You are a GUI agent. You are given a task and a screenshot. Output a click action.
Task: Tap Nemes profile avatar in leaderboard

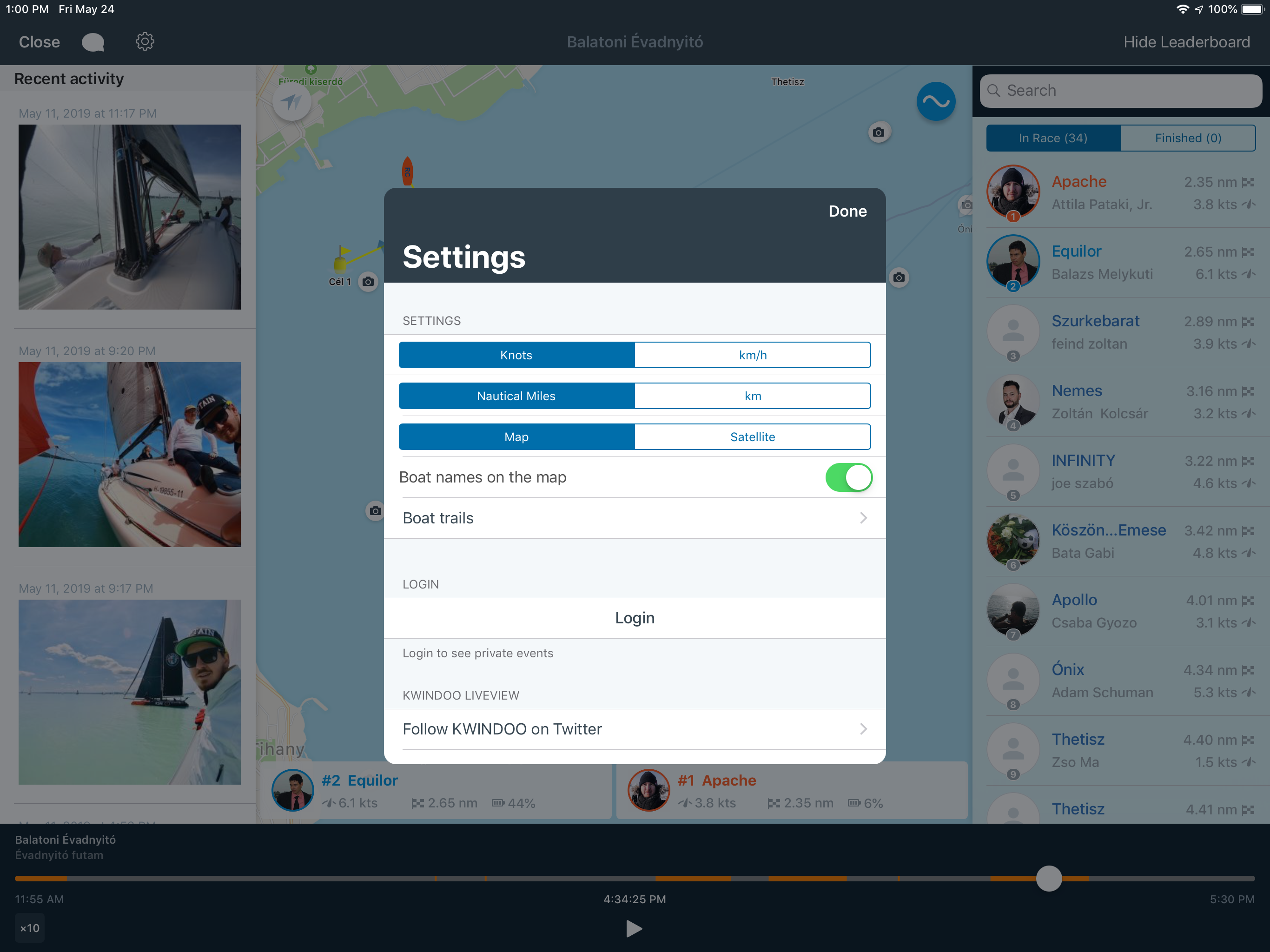tap(1013, 401)
